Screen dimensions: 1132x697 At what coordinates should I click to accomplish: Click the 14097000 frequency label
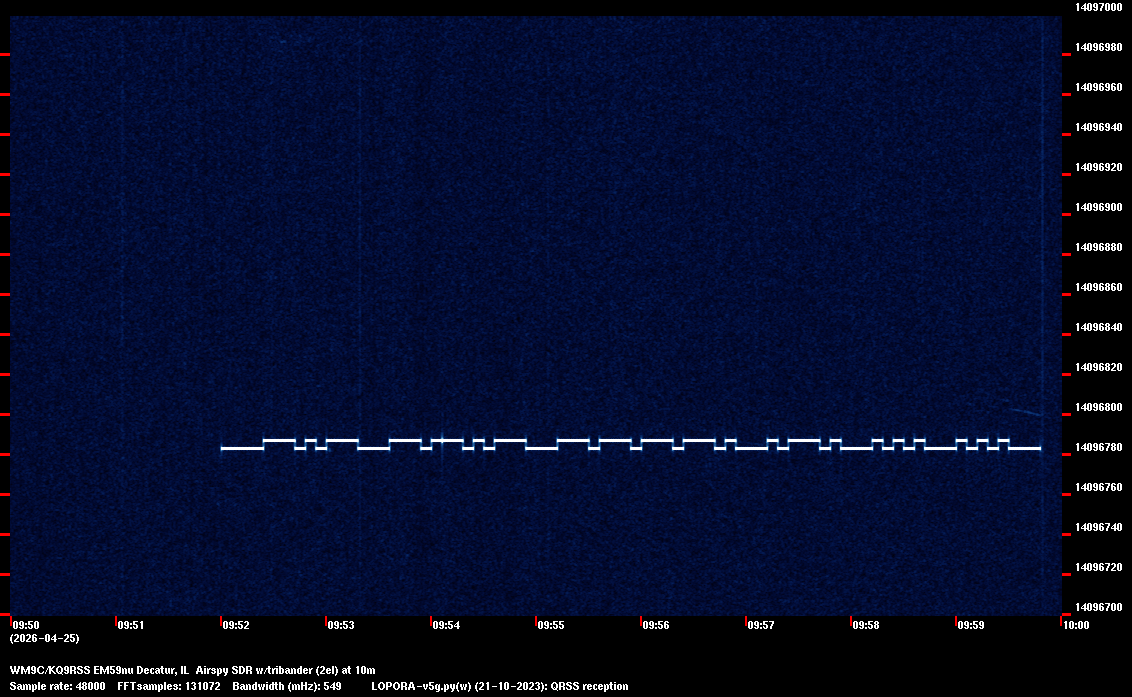click(1097, 7)
